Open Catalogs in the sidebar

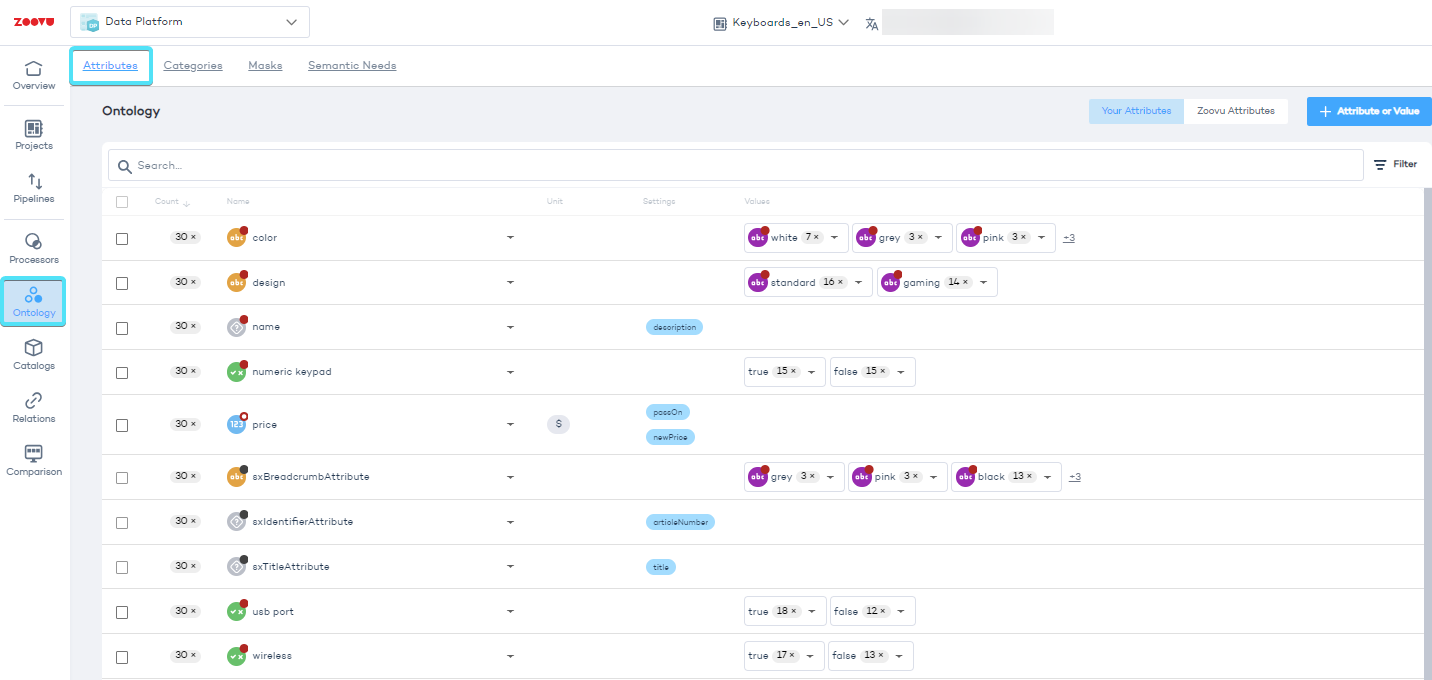[34, 355]
